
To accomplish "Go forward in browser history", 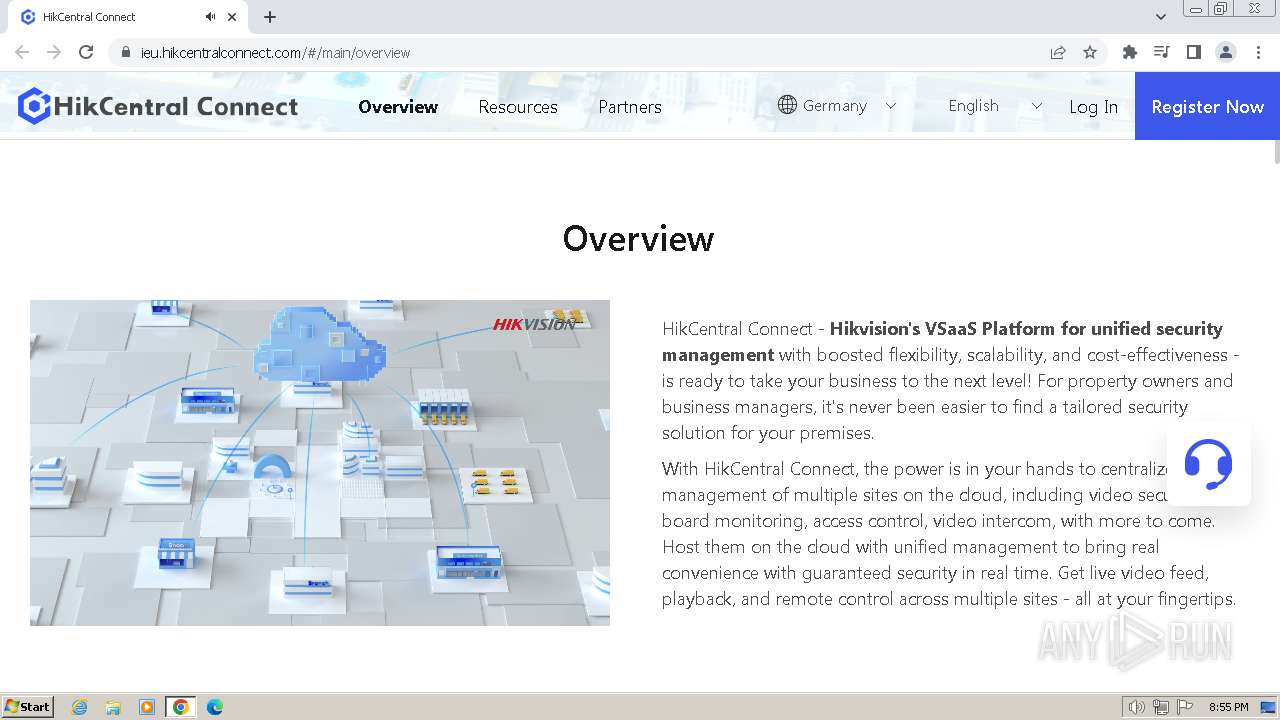I will tap(54, 52).
